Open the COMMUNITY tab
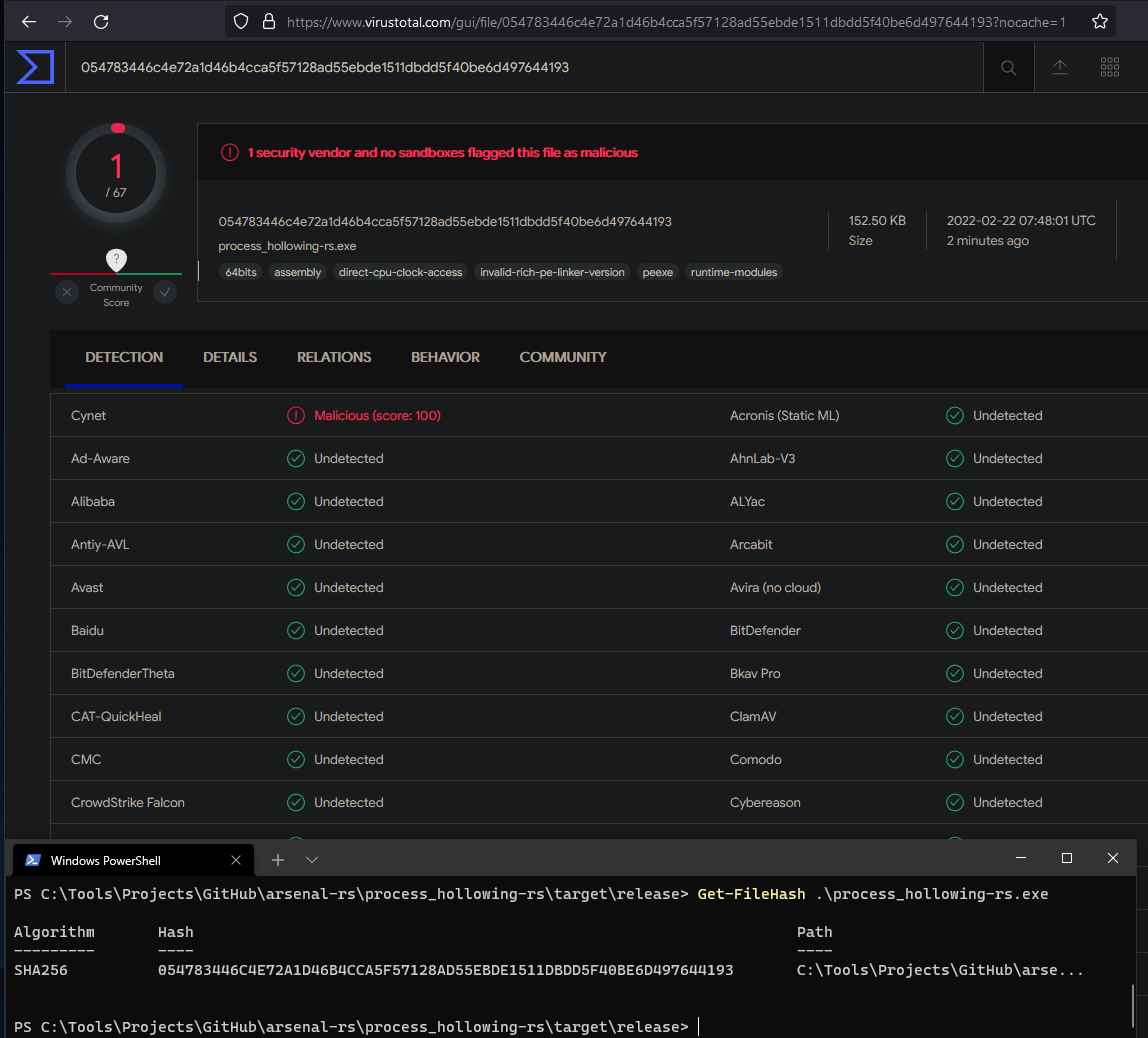The width and height of the screenshot is (1148, 1038). [563, 357]
